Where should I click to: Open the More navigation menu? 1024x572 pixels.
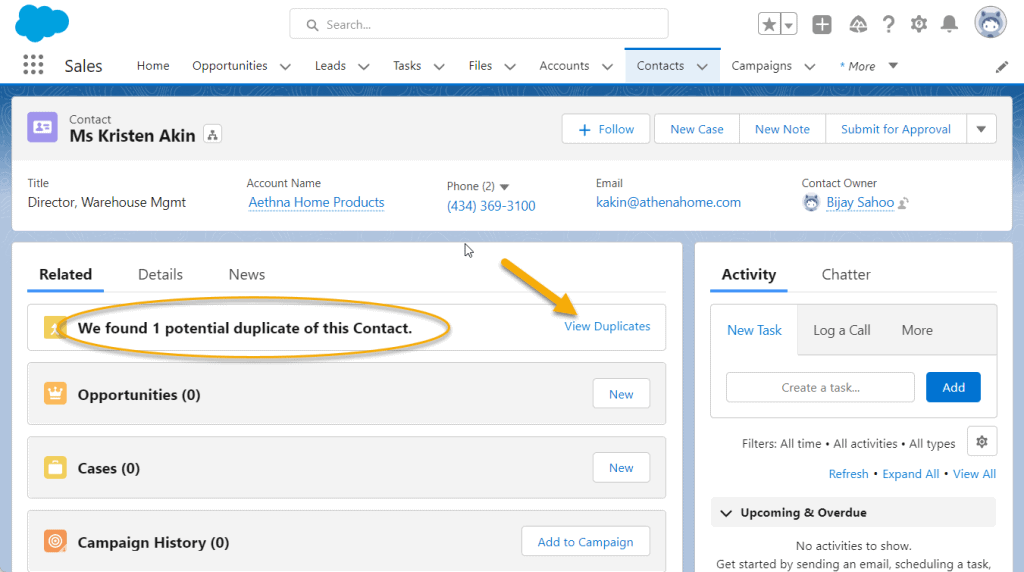click(x=869, y=66)
